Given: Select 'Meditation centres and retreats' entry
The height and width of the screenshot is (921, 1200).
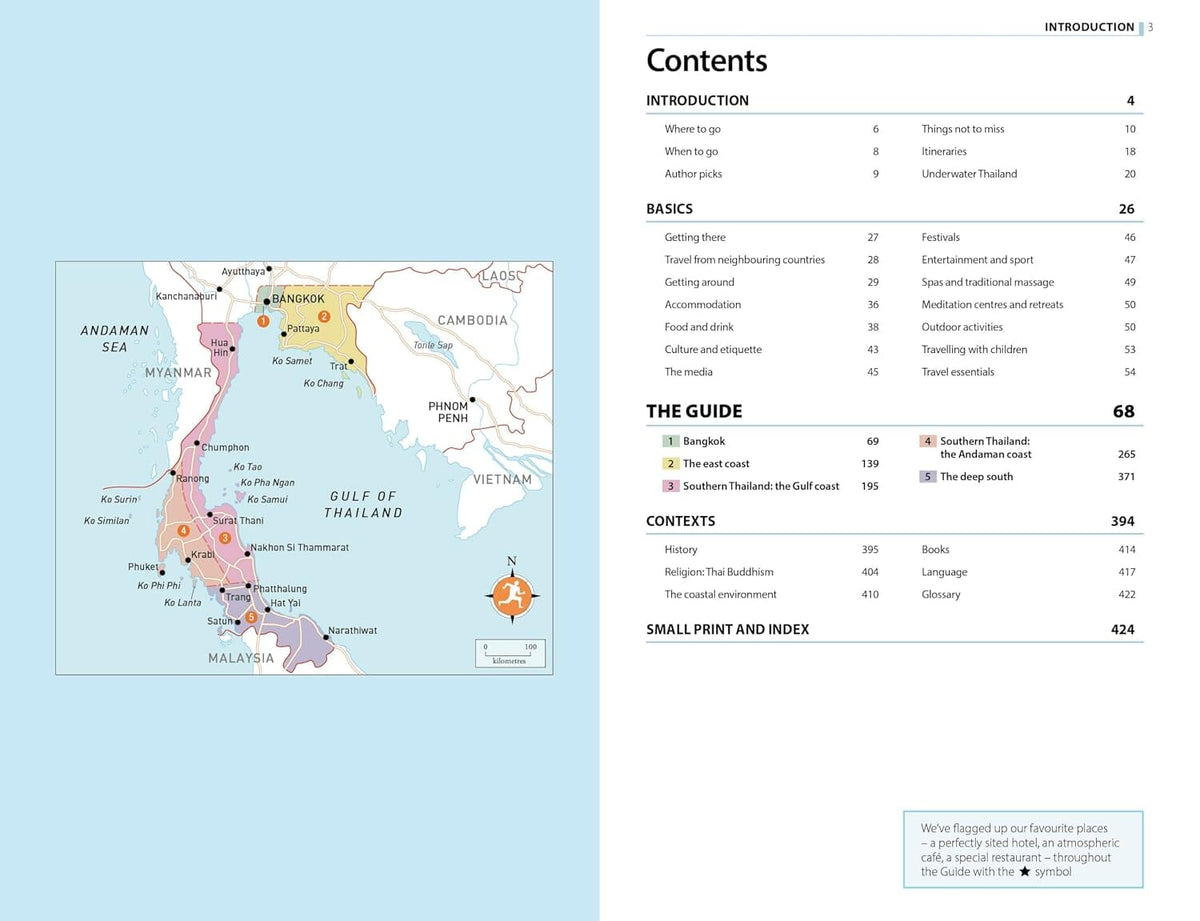Looking at the screenshot, I should (993, 305).
